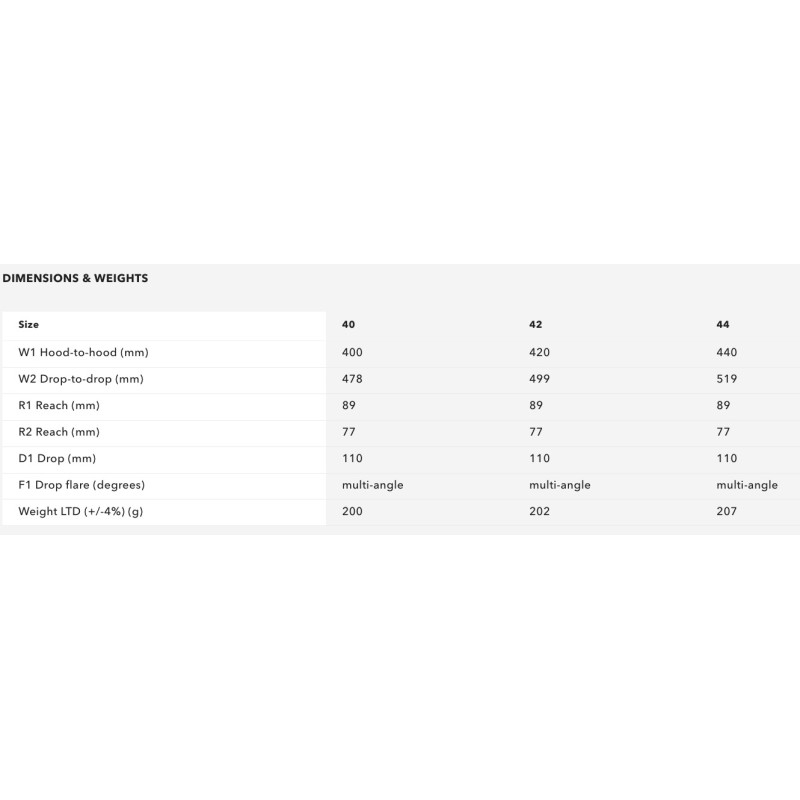
Task: Click the size 42 column header
Action: pyautogui.click(x=535, y=325)
